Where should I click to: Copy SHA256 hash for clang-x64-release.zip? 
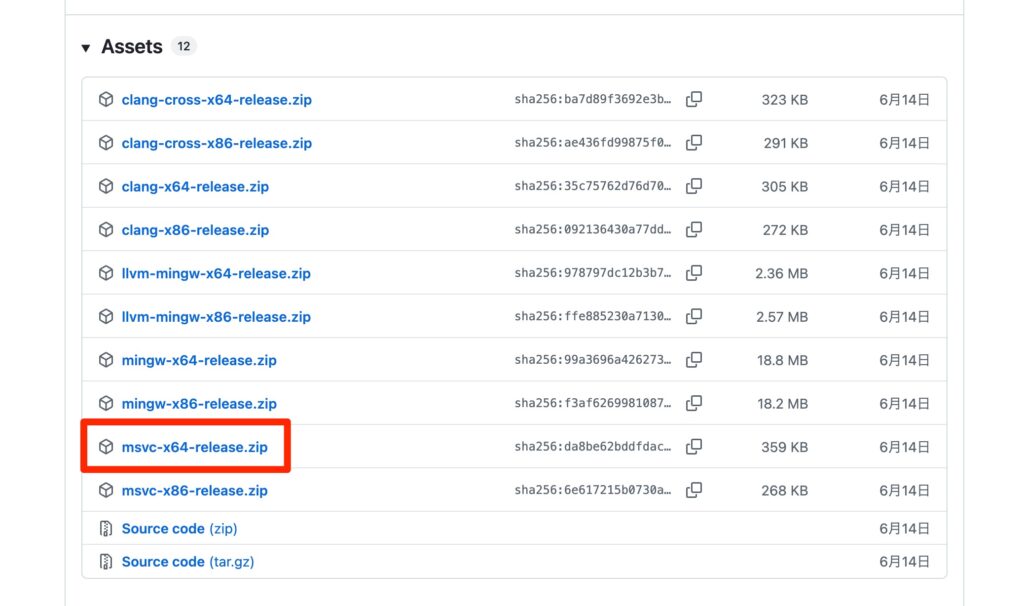[694, 186]
